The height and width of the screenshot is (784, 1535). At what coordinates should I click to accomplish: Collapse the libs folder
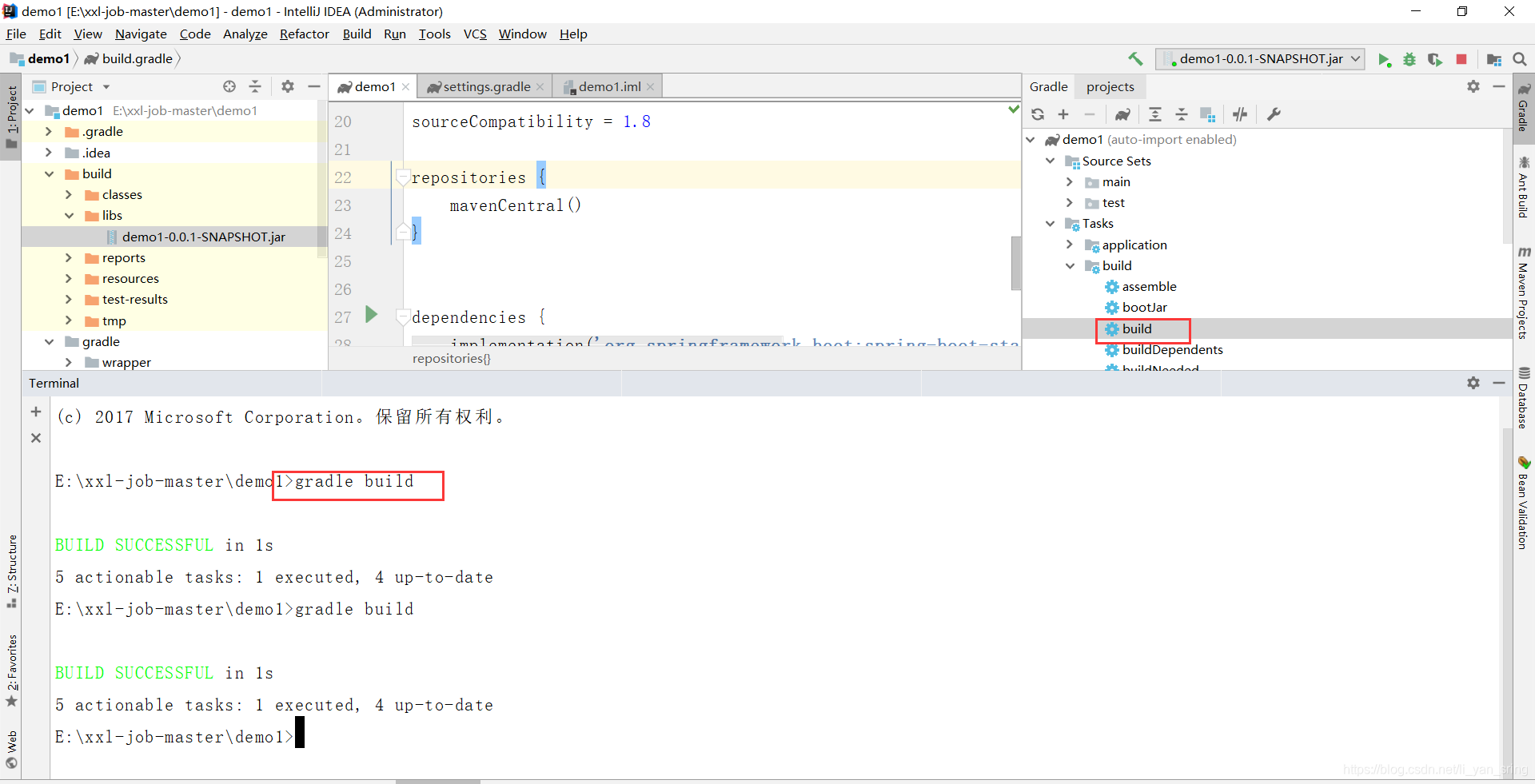click(69, 215)
